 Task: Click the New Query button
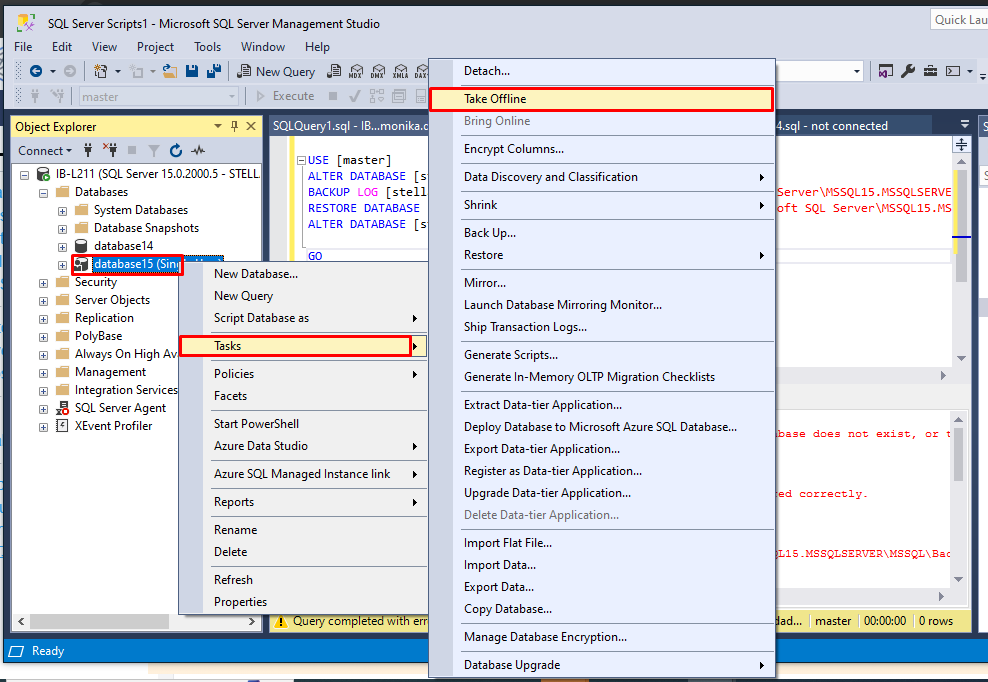coord(276,71)
